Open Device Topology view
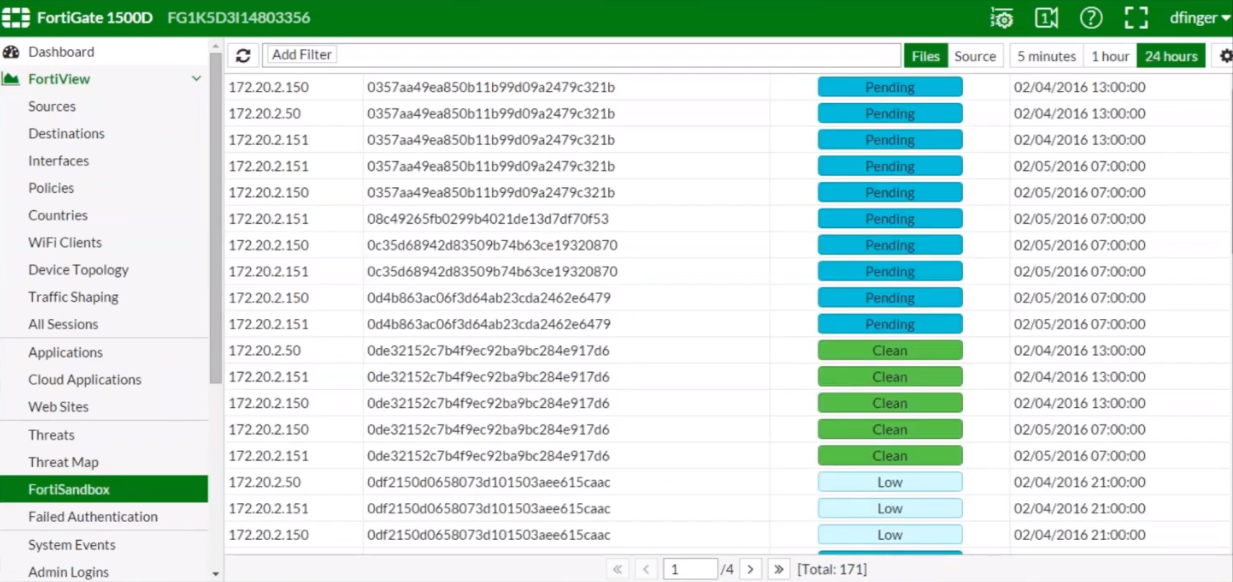This screenshot has height=582, width=1233. (78, 269)
